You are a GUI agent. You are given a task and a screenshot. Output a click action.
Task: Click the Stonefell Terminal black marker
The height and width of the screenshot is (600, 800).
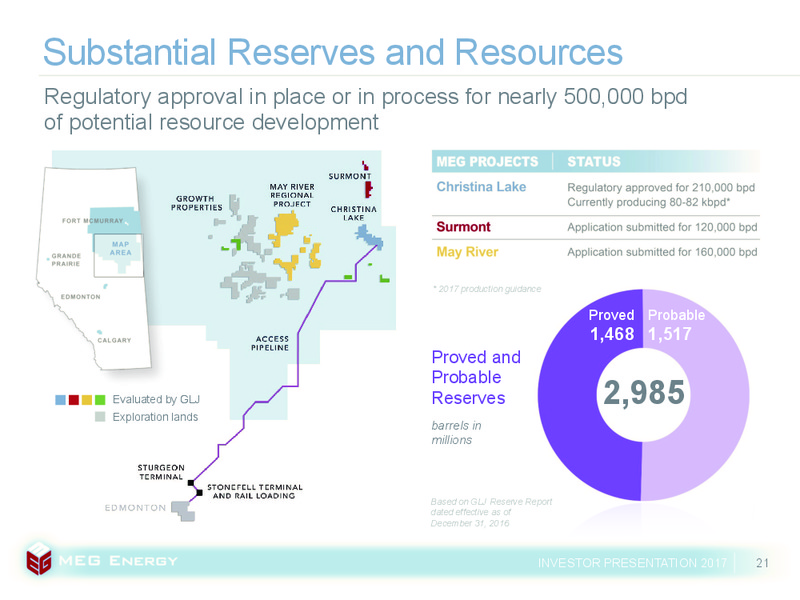point(199,492)
